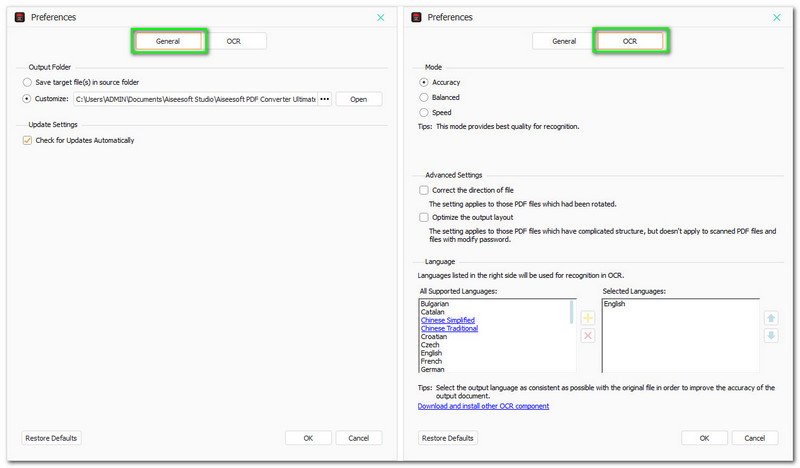Click the app logo in left Preferences window
800x468 pixels.
tap(20, 17)
